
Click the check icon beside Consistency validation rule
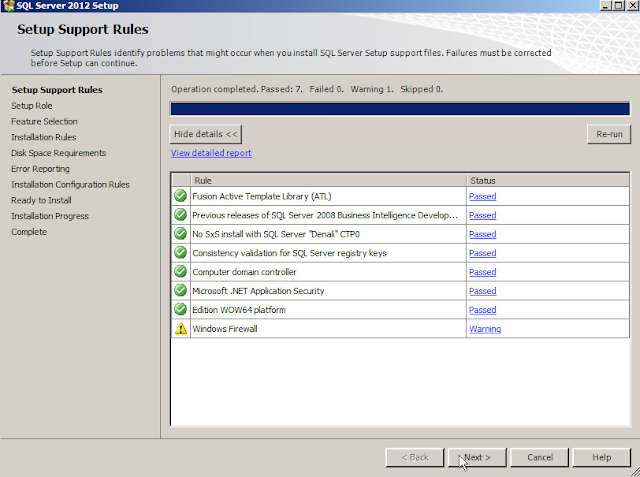click(180, 253)
